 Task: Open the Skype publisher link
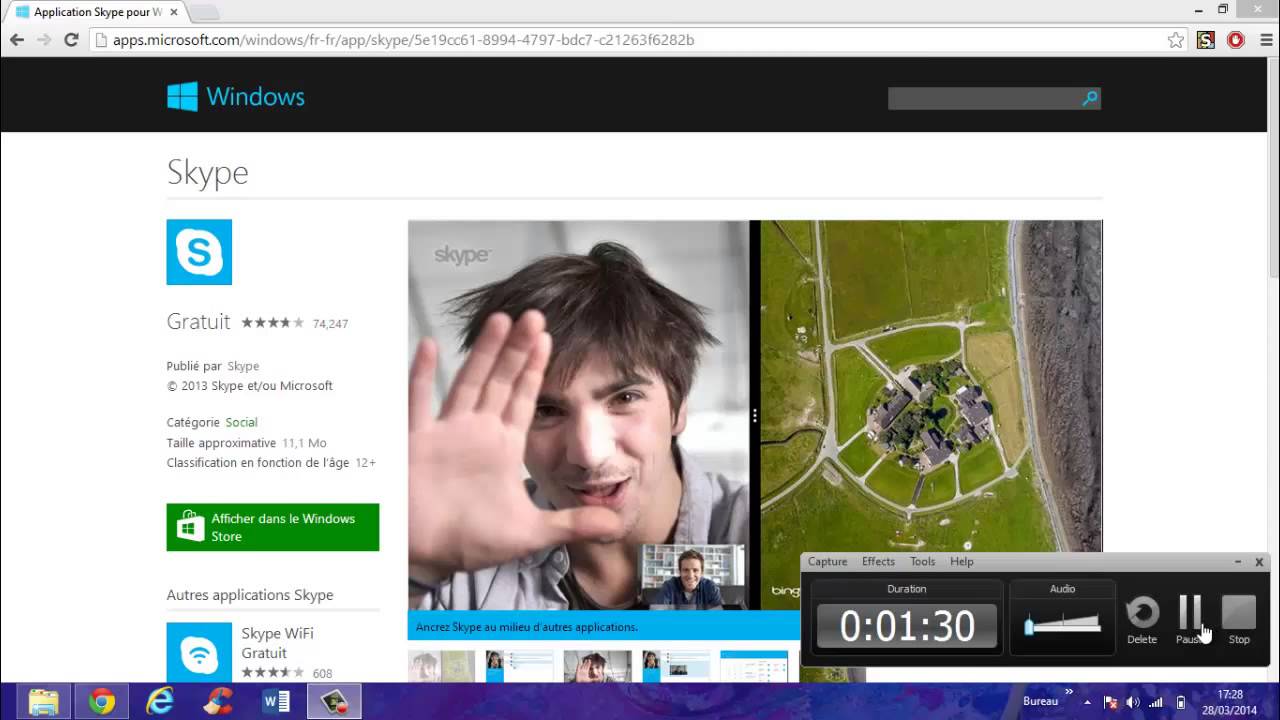pyautogui.click(x=243, y=366)
